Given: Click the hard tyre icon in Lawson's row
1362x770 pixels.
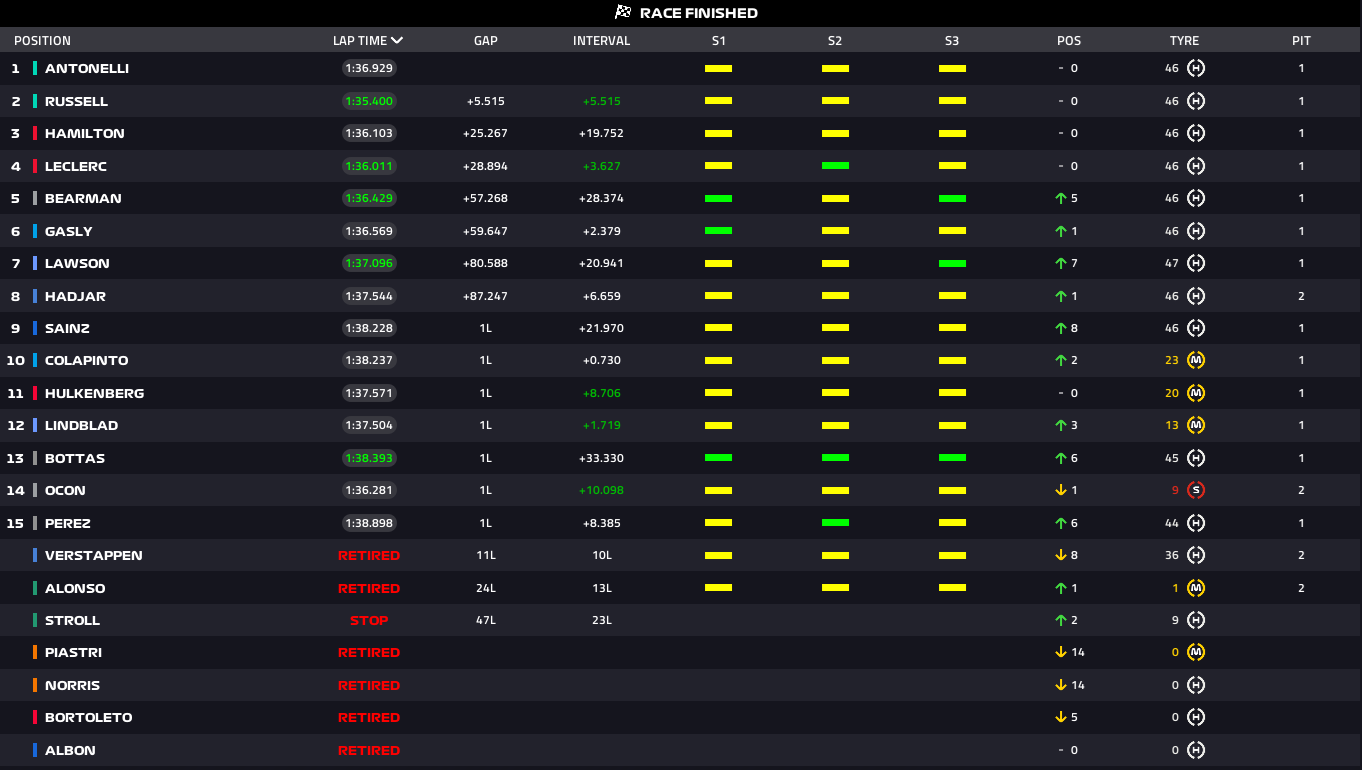Looking at the screenshot, I should tap(1195, 263).
